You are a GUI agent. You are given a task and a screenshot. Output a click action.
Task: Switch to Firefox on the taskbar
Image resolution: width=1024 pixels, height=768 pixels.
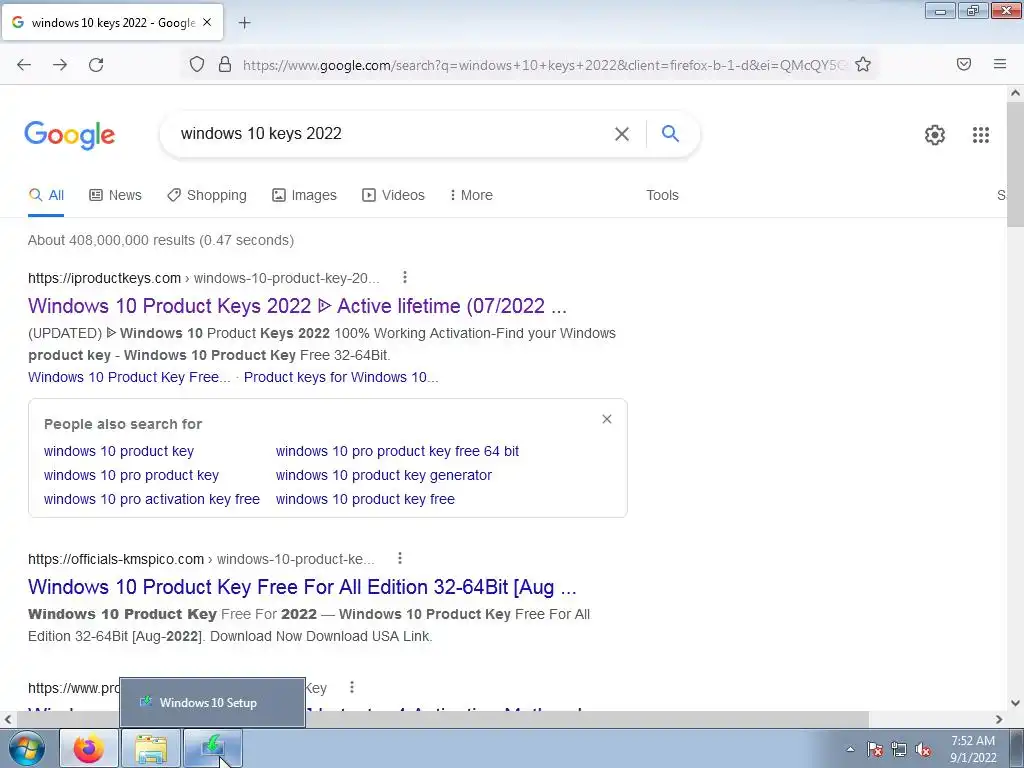89,748
